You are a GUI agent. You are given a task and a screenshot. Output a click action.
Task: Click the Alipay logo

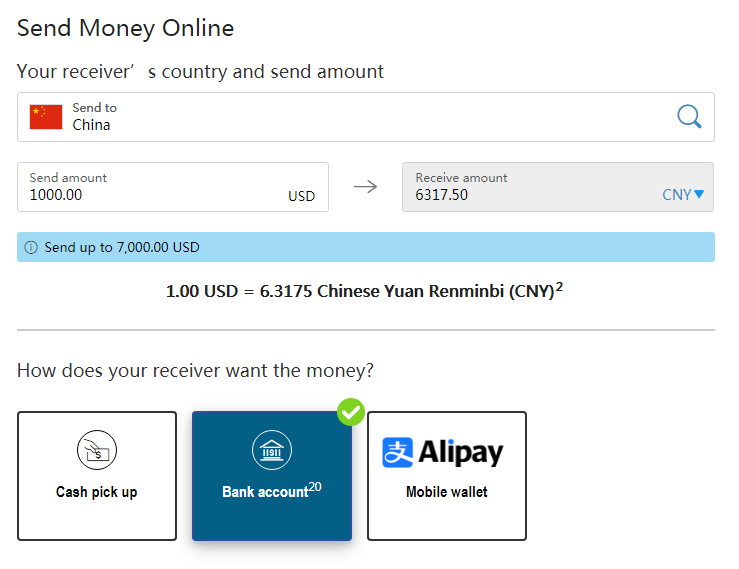tap(443, 453)
